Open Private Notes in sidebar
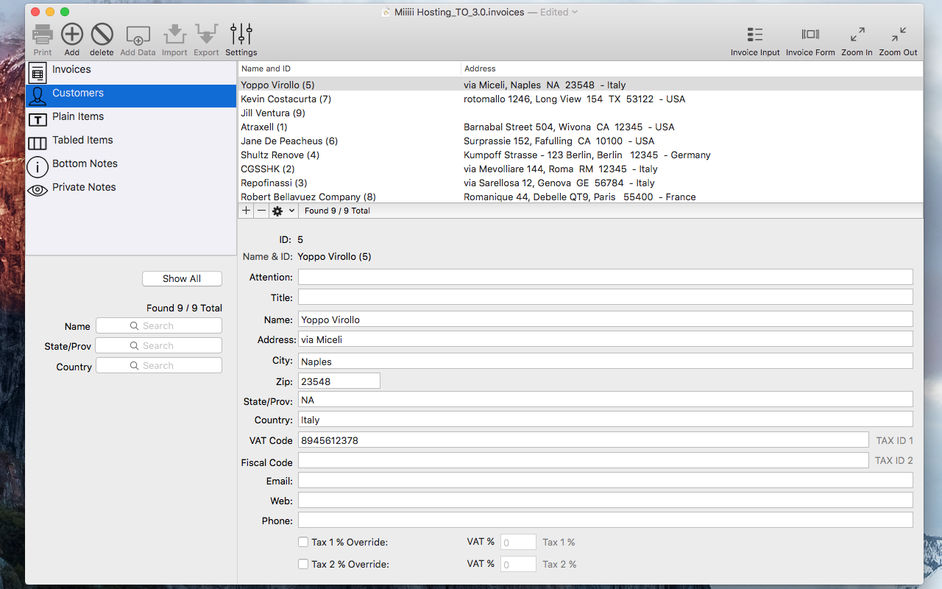The height and width of the screenshot is (589, 942). [x=131, y=189]
